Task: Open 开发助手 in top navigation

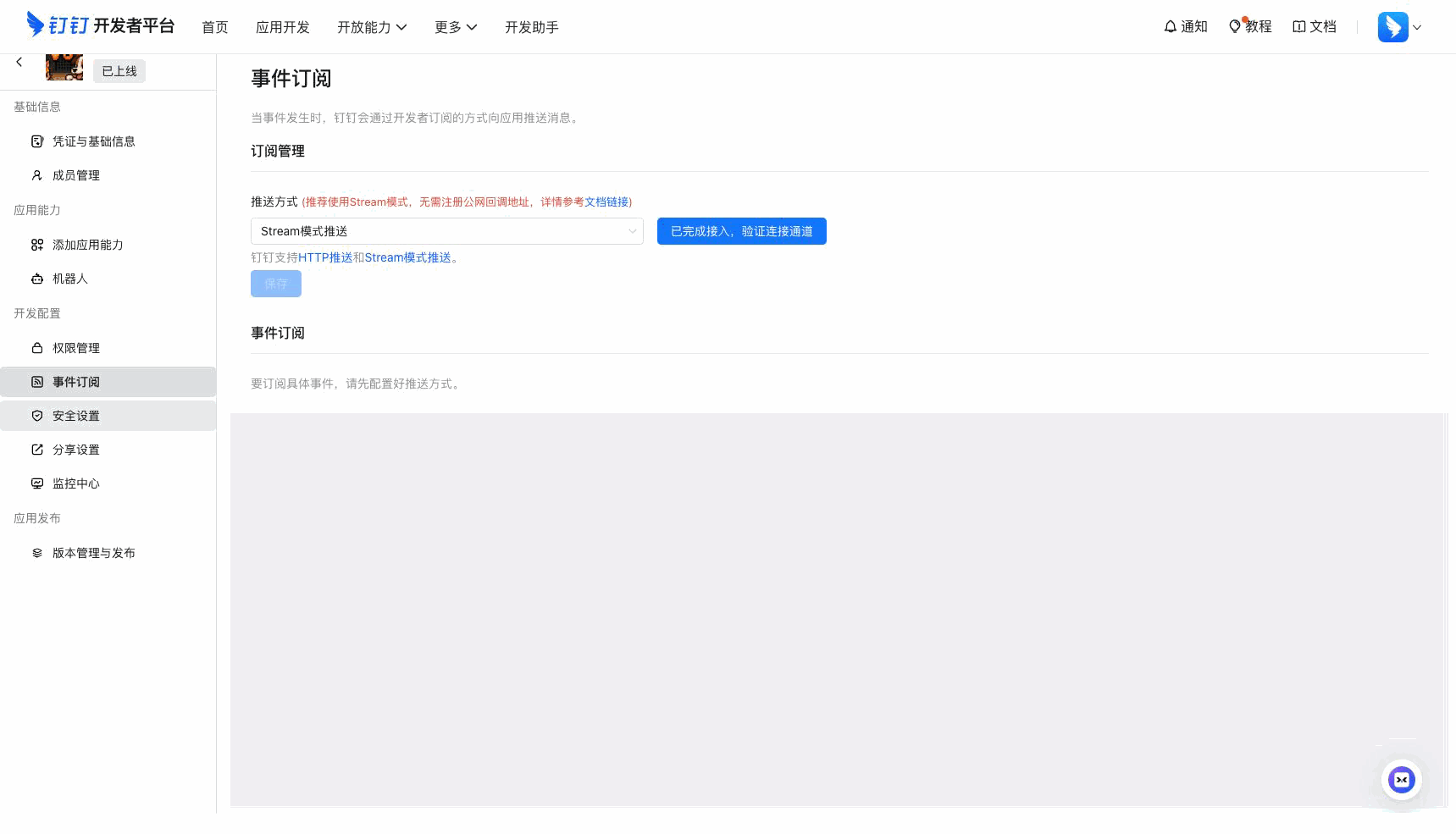Action: pos(532,27)
